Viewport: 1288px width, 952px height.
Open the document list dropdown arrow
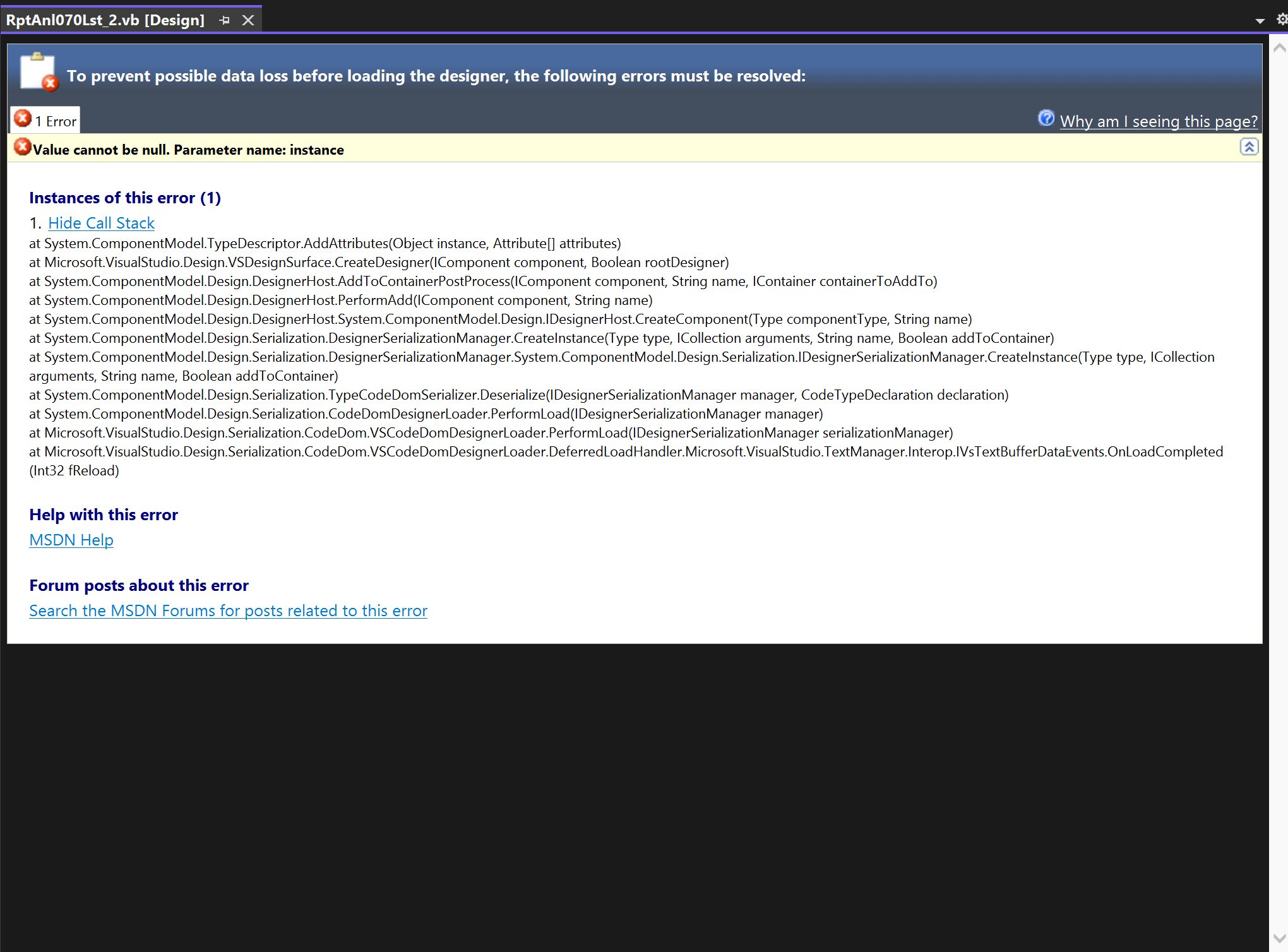(1260, 21)
